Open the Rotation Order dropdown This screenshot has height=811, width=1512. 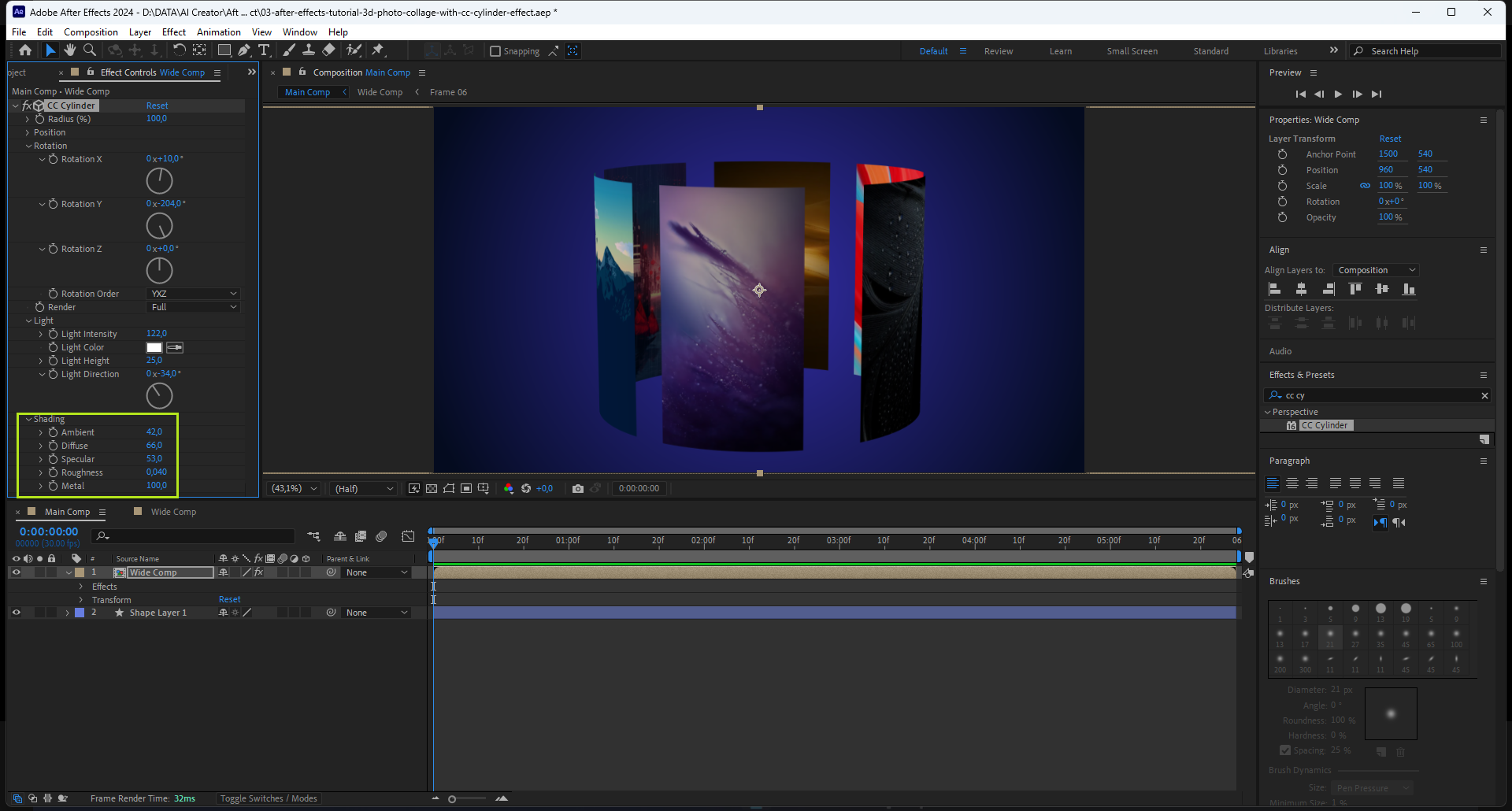tap(193, 294)
